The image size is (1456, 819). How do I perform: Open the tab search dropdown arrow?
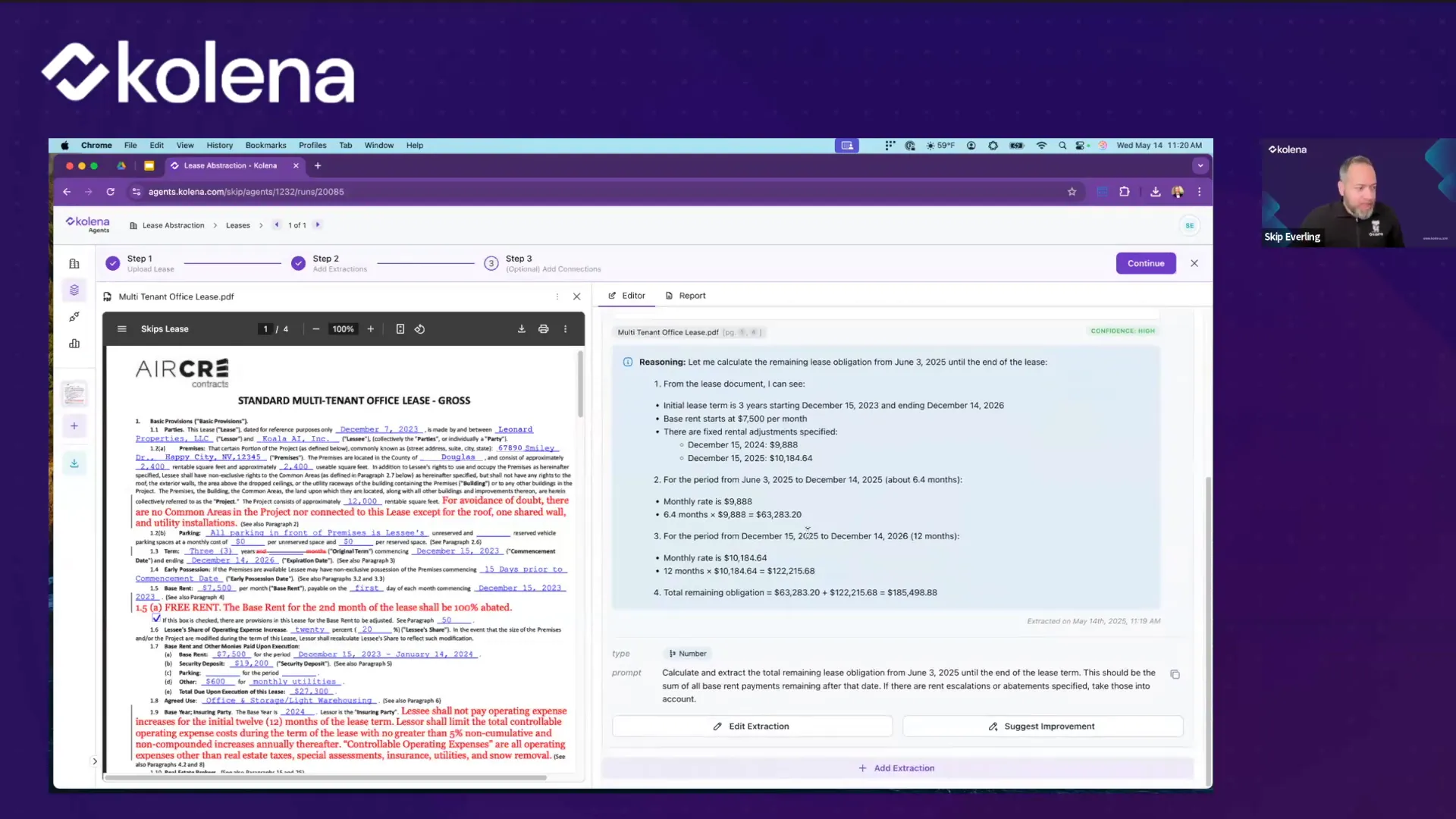(x=1200, y=165)
